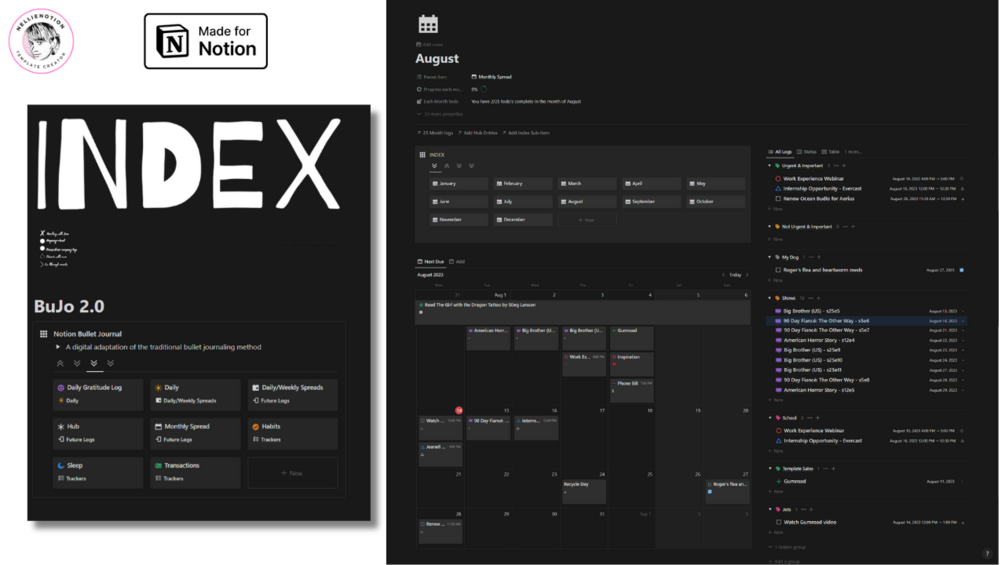Open the July month card
The width and height of the screenshot is (1005, 565).
click(523, 201)
